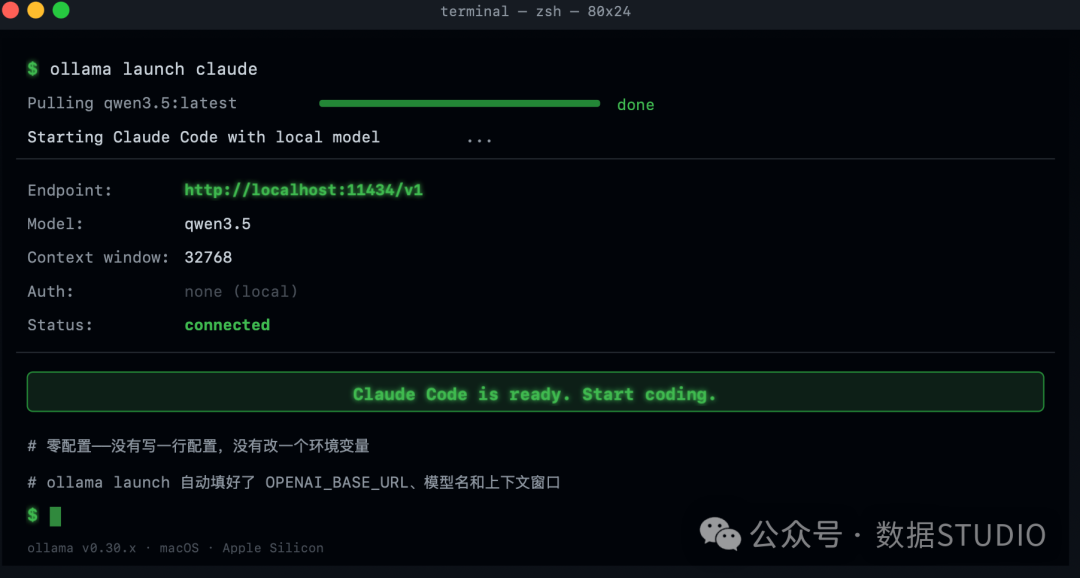The image size is (1080, 578).
Task: Click the "Model:" label
Action: pyautogui.click(x=55, y=224)
